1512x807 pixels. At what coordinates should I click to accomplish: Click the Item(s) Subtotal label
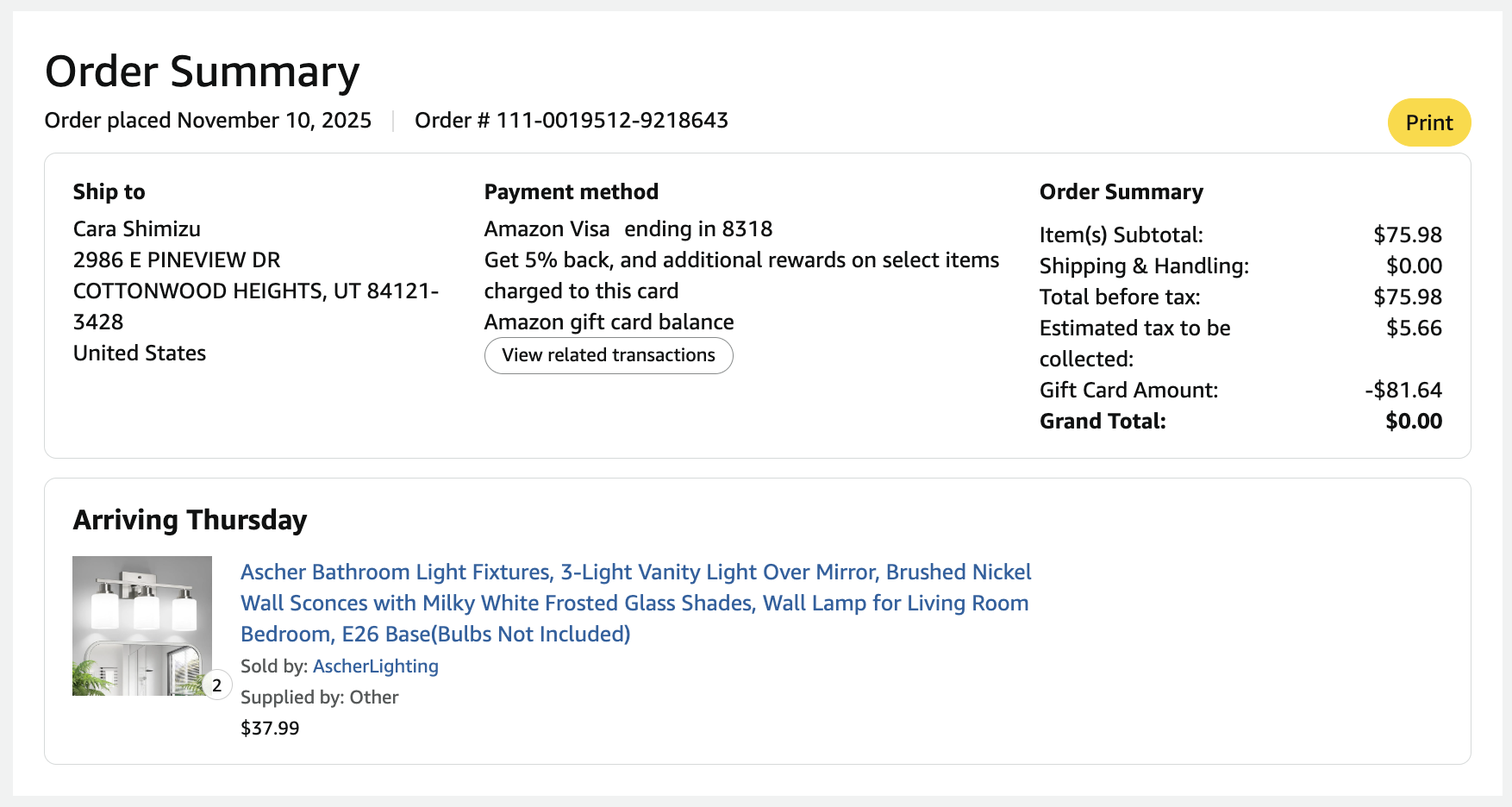(x=1121, y=235)
